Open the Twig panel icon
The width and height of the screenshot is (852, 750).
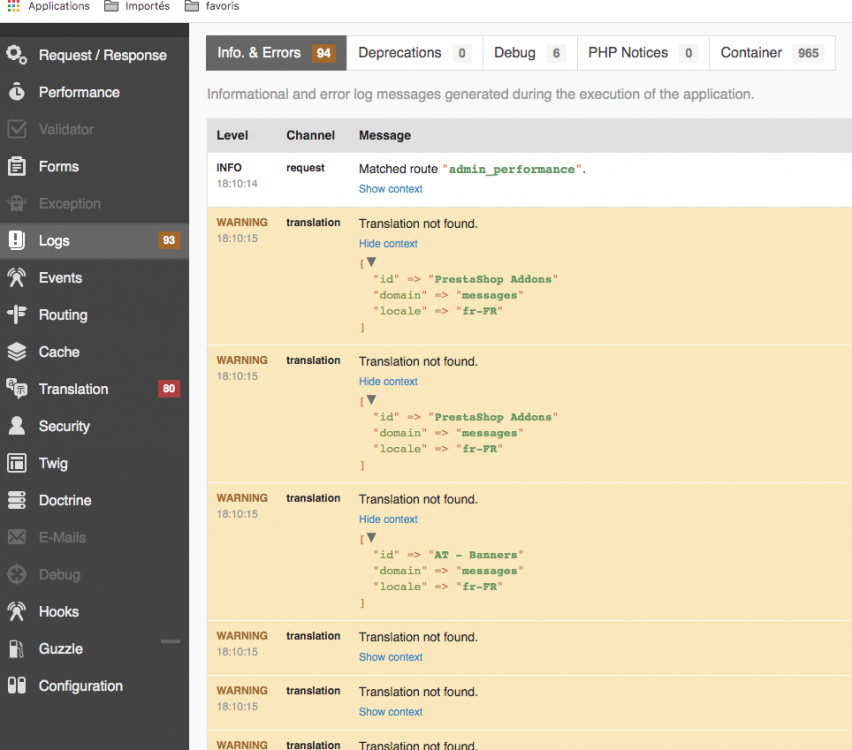[x=17, y=463]
